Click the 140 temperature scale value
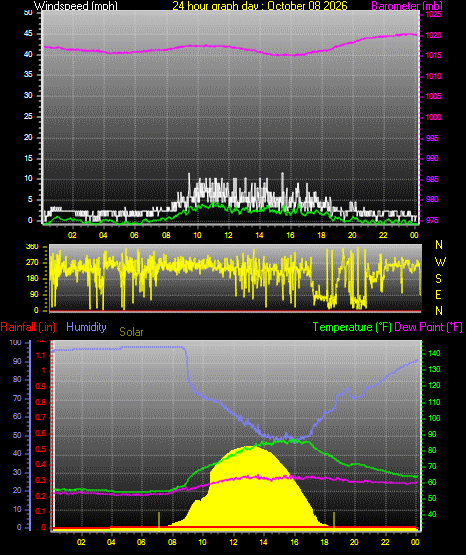 pyautogui.click(x=434, y=353)
